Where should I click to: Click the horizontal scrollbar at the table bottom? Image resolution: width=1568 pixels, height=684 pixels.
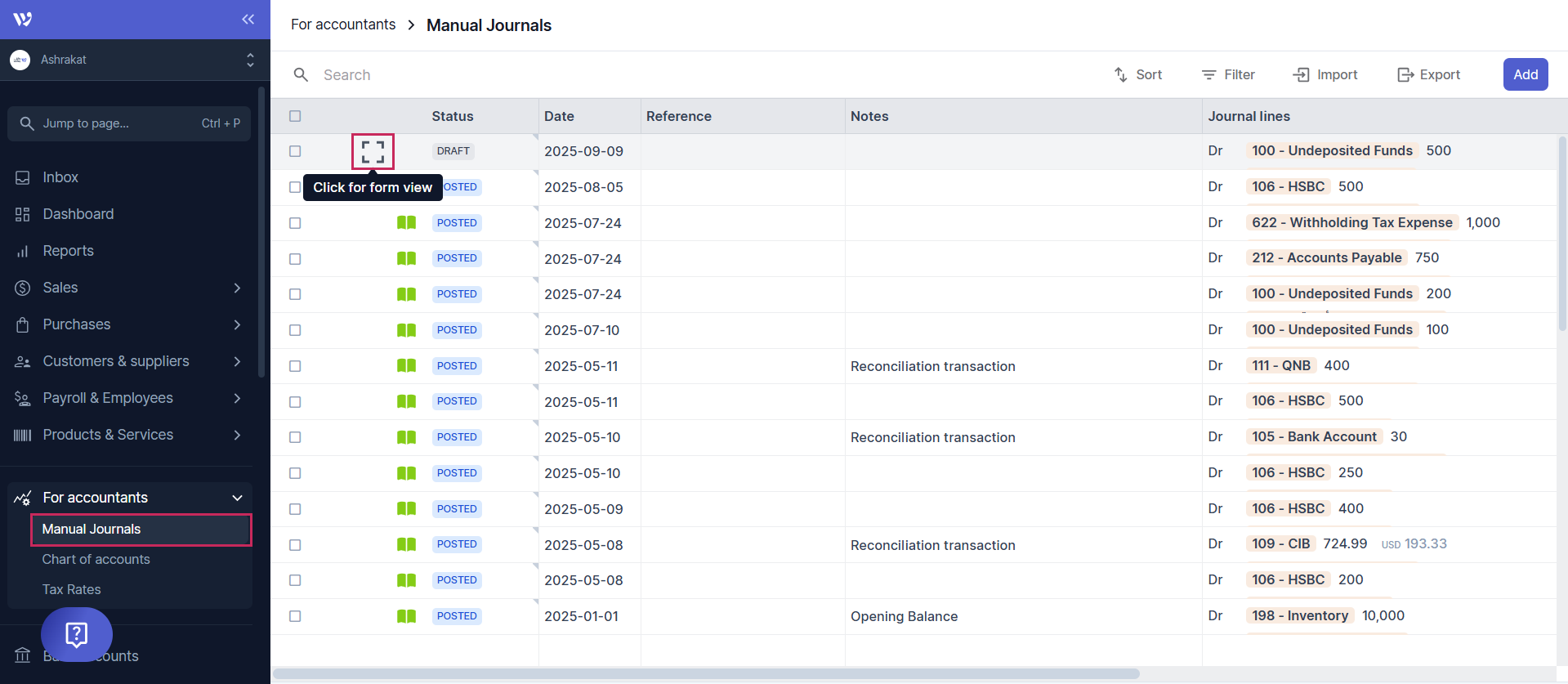click(706, 673)
